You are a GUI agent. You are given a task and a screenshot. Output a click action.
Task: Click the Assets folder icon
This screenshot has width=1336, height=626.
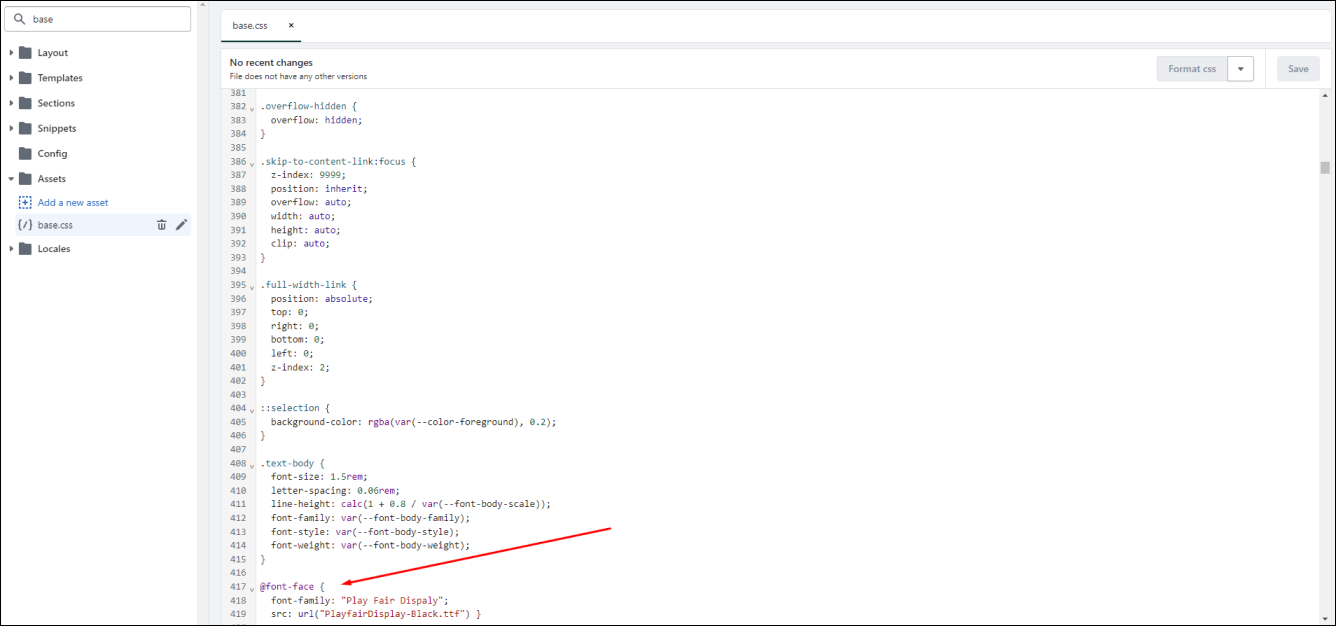coord(25,179)
